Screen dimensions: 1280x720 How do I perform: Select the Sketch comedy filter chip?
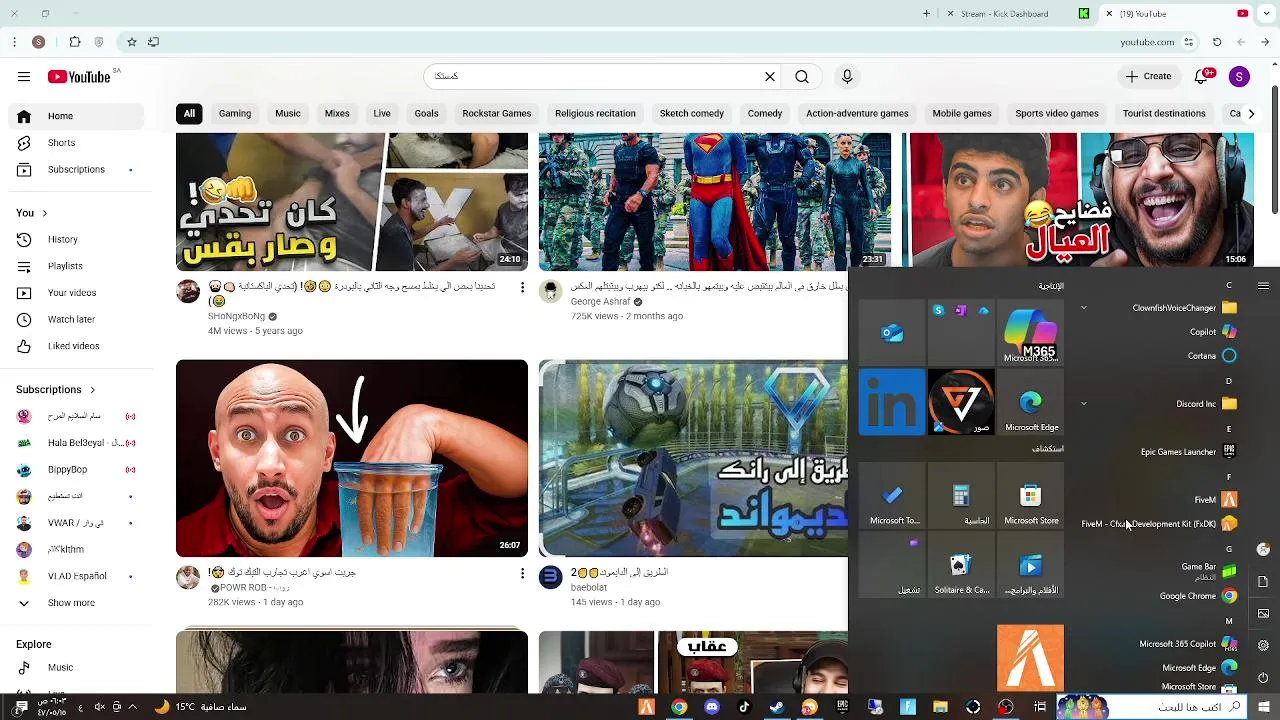click(692, 114)
